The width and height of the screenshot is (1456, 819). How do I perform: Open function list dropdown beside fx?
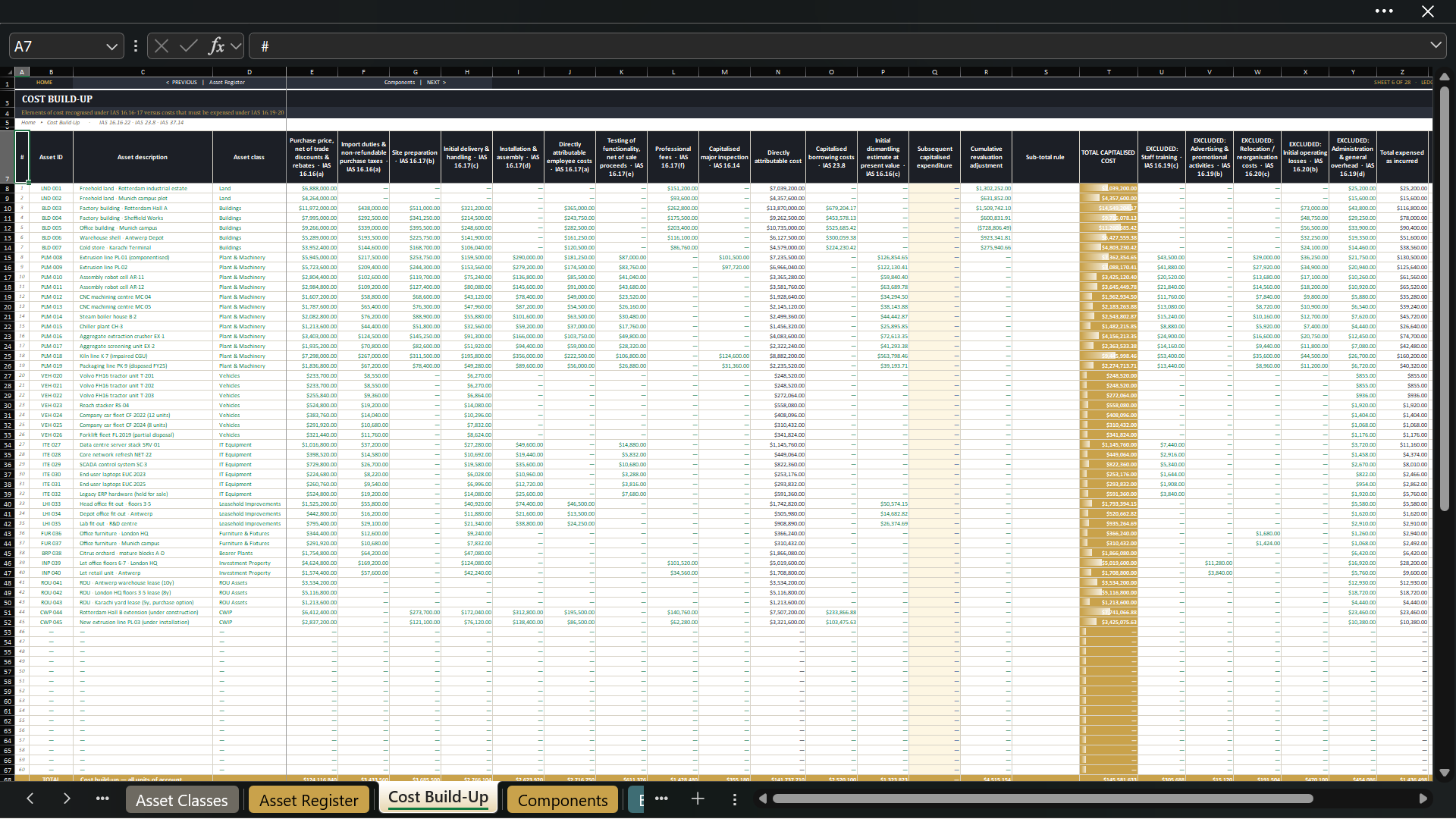pyautogui.click(x=236, y=46)
